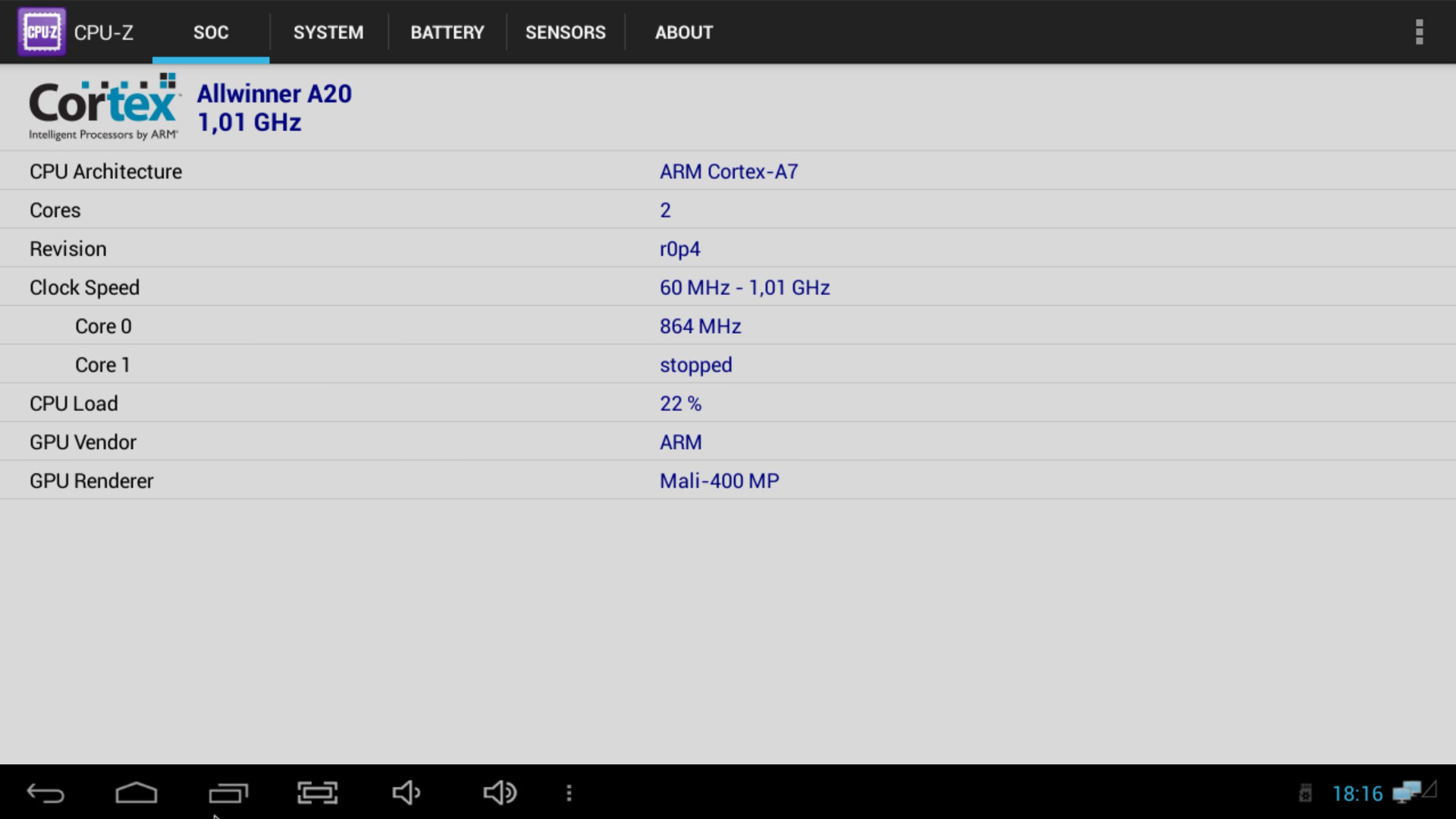Click the CPU-Z app logo icon

42,32
